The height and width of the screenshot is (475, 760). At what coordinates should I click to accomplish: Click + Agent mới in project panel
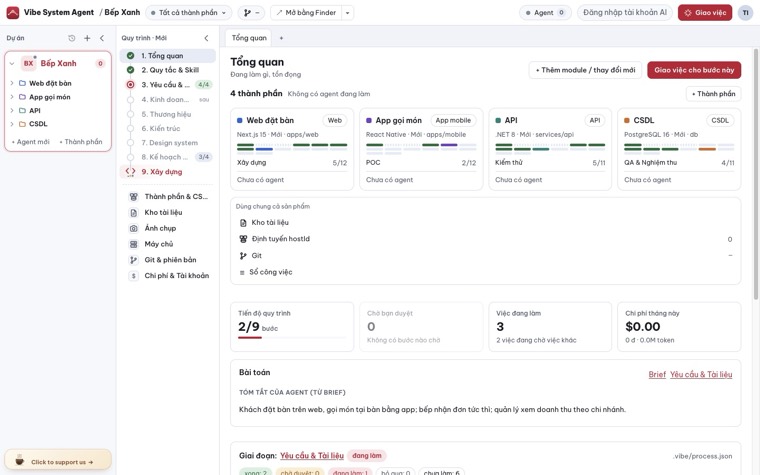click(x=31, y=142)
